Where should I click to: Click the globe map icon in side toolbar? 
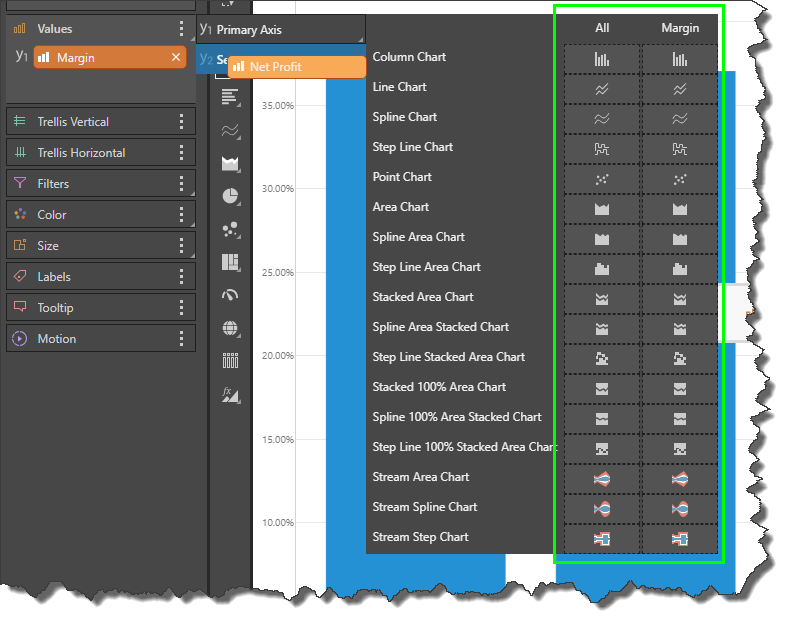[231, 328]
